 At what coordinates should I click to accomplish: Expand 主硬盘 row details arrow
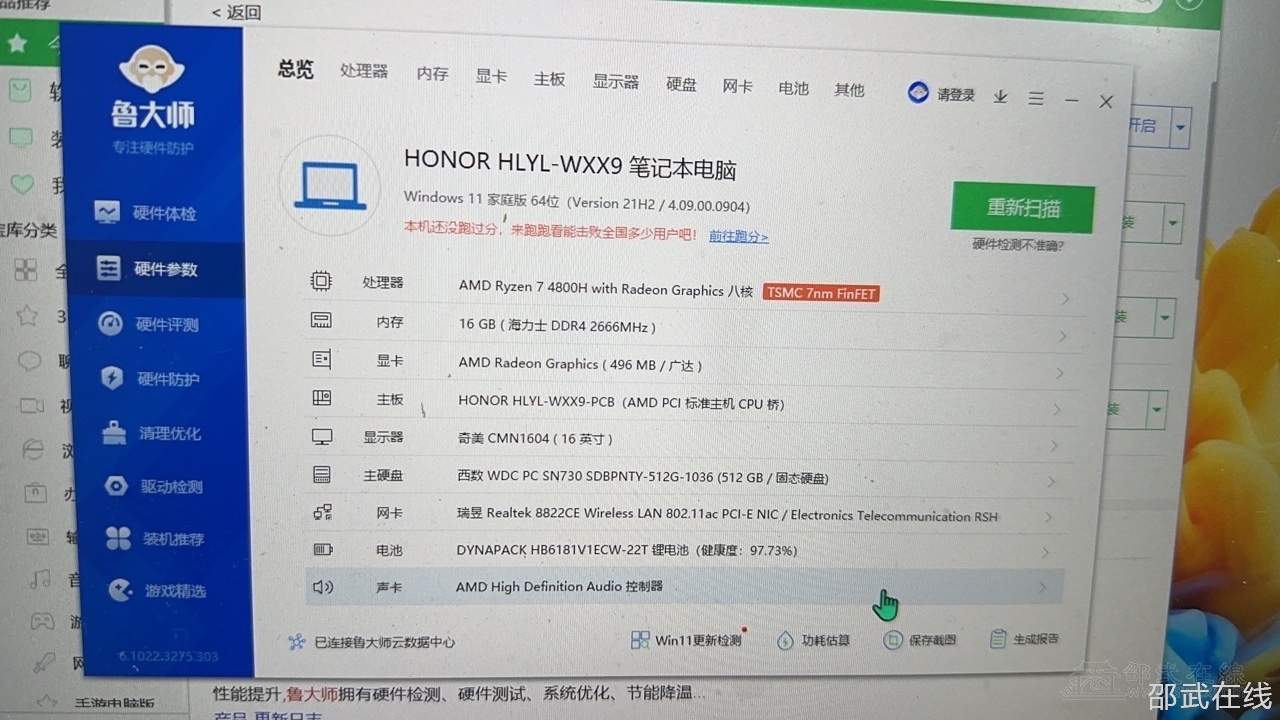pyautogui.click(x=1052, y=482)
